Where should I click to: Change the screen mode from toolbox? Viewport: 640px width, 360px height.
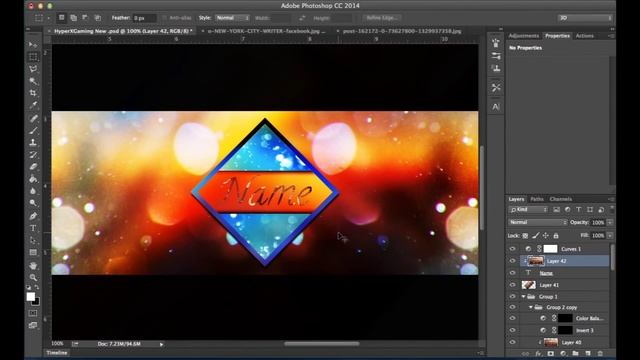(x=33, y=325)
